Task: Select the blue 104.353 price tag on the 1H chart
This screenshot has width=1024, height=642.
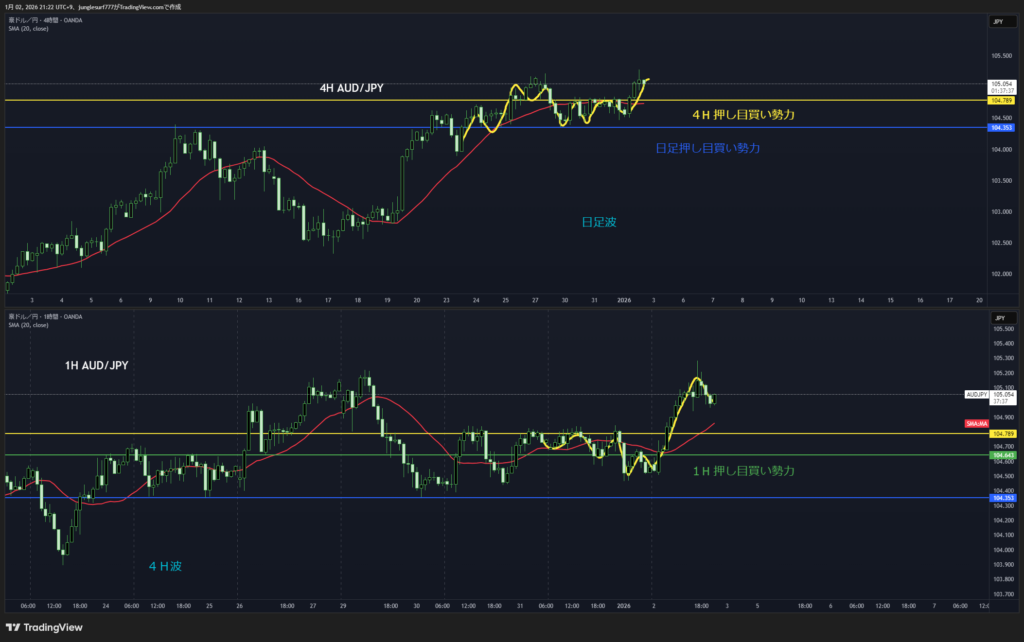Action: pyautogui.click(x=1001, y=497)
